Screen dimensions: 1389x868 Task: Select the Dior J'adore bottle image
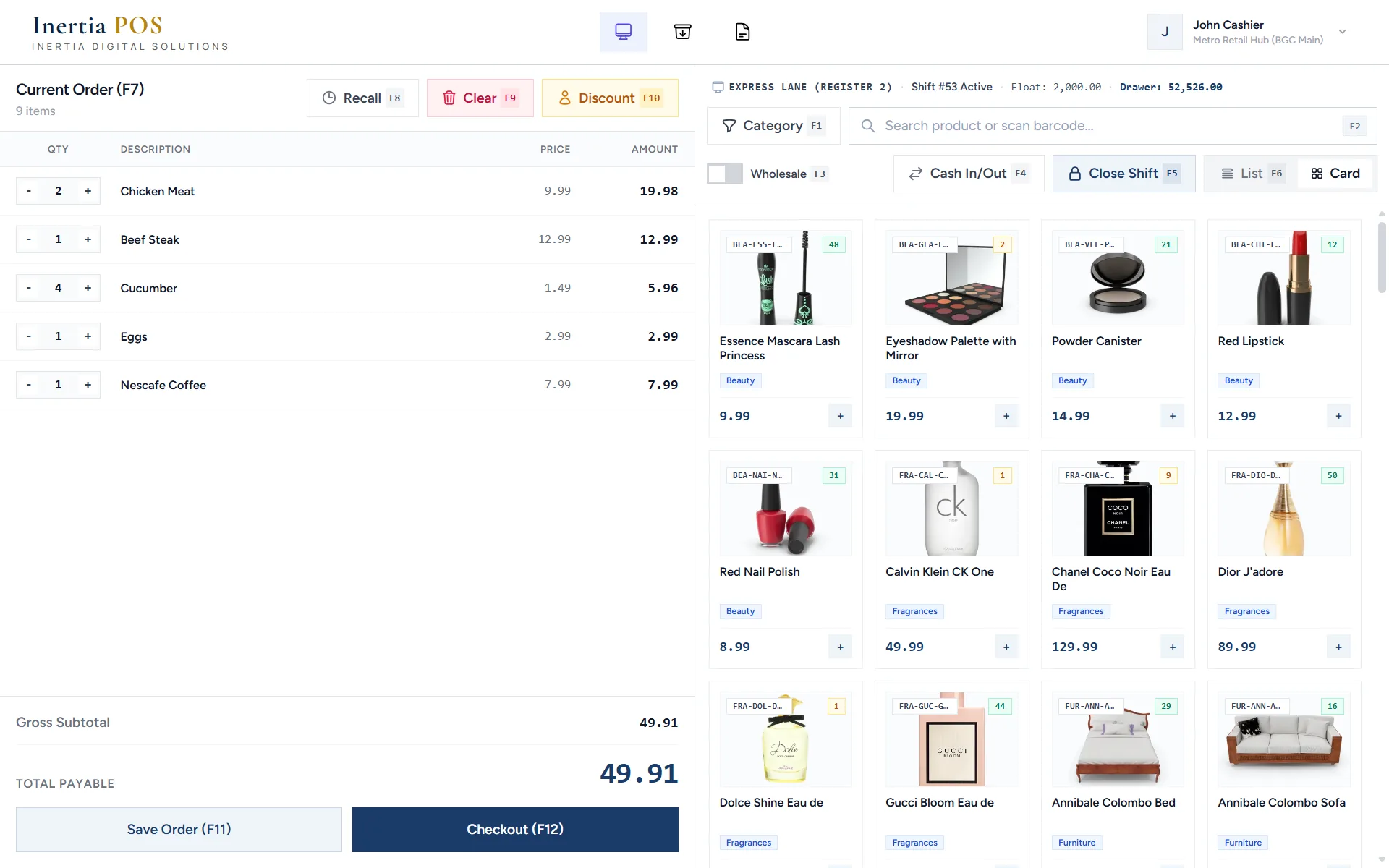pos(1284,509)
